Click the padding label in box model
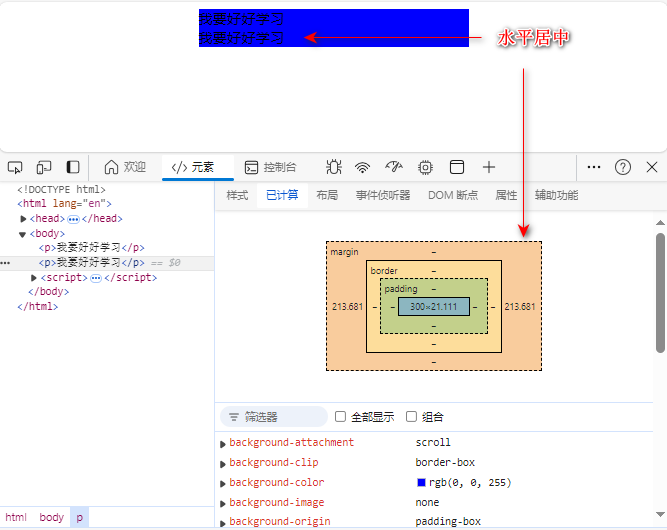Viewport: 667px width, 530px height. pyautogui.click(x=401, y=289)
